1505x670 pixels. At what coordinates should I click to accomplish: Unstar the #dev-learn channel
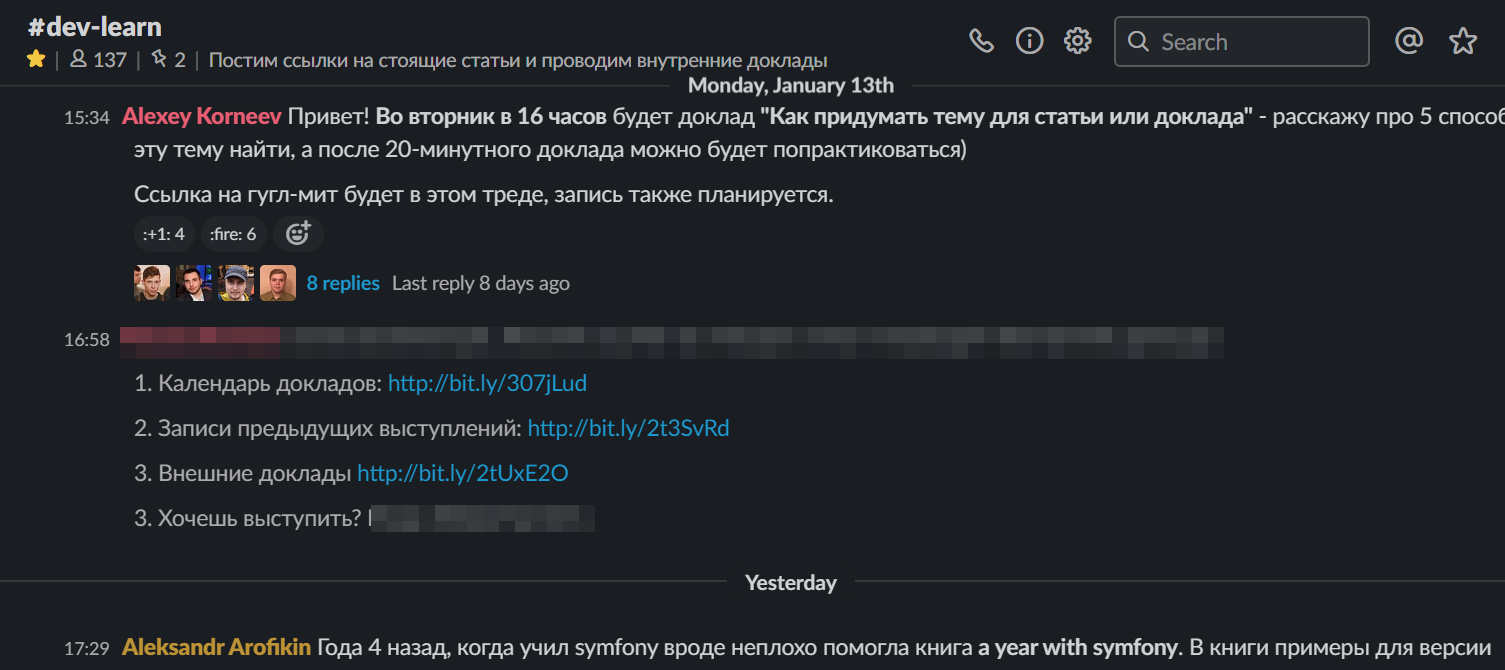(x=36, y=60)
